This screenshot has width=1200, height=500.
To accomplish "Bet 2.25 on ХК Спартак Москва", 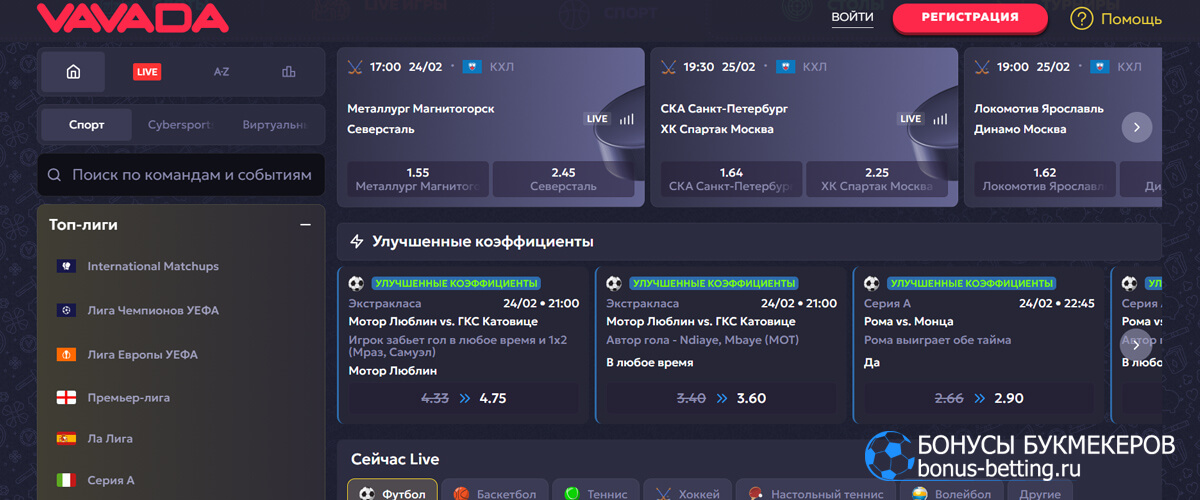I will 877,179.
